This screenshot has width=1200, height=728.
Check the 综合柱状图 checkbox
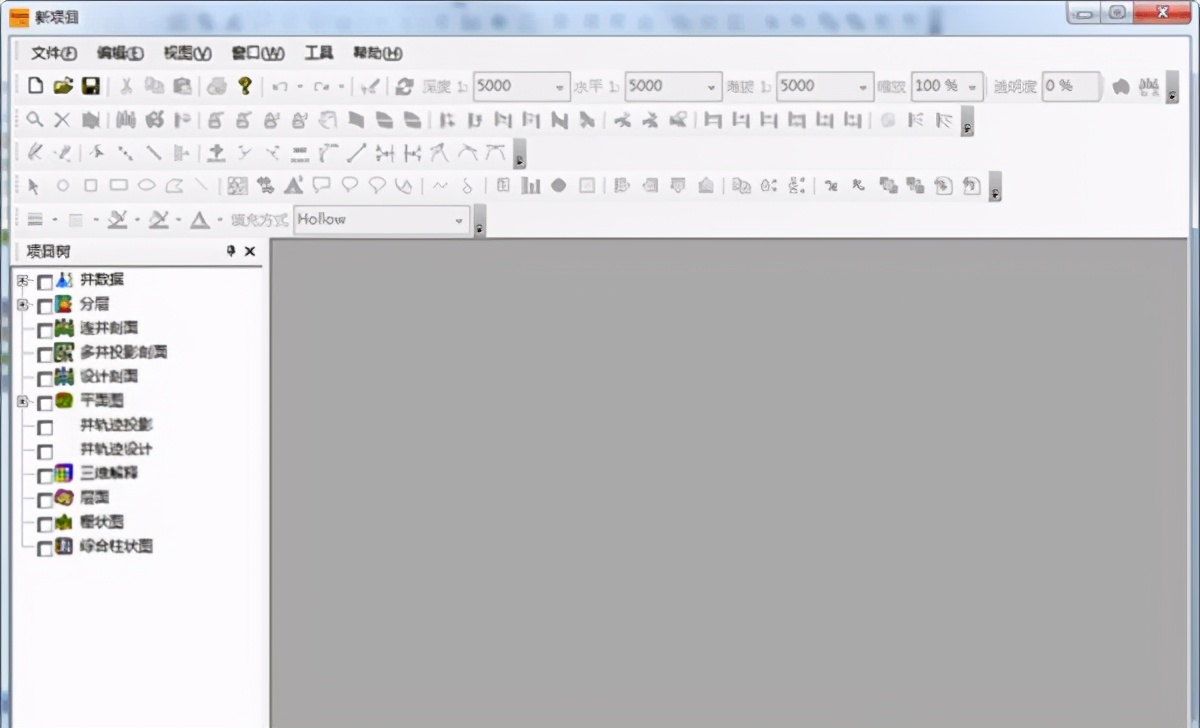click(x=45, y=549)
